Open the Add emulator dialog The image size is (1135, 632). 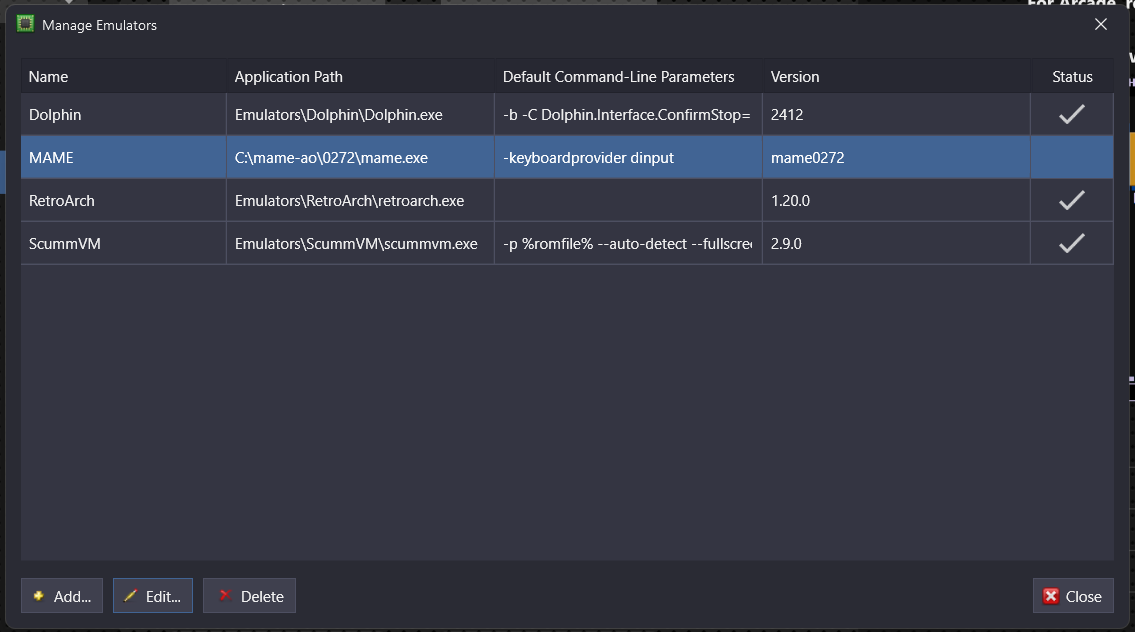(62, 596)
